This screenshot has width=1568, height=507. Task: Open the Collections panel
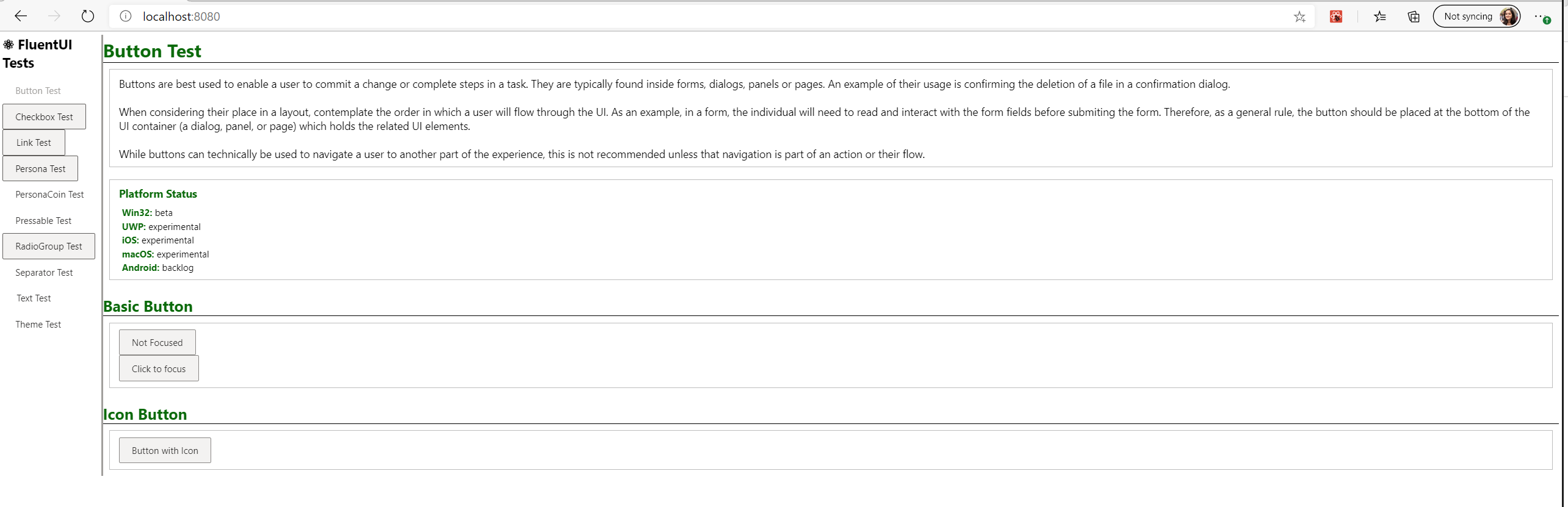click(1413, 16)
